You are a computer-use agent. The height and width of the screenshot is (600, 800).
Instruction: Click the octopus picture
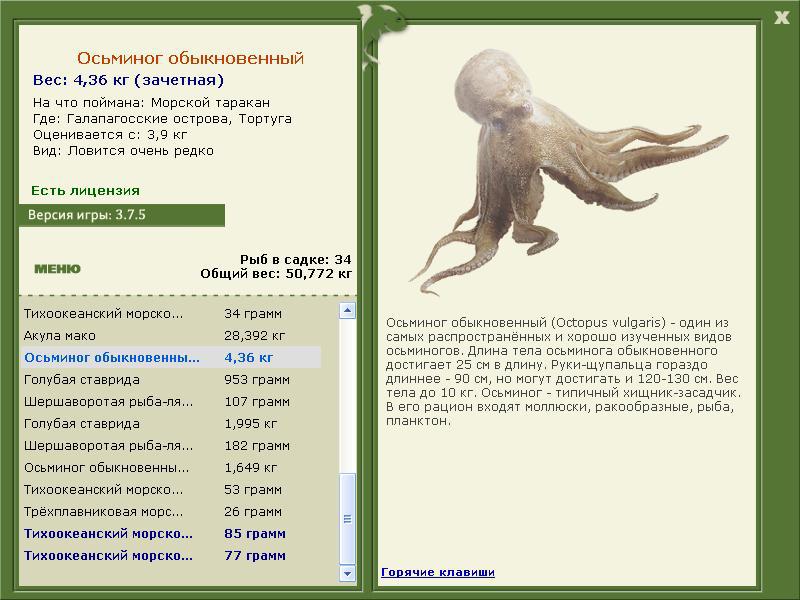pos(567,172)
